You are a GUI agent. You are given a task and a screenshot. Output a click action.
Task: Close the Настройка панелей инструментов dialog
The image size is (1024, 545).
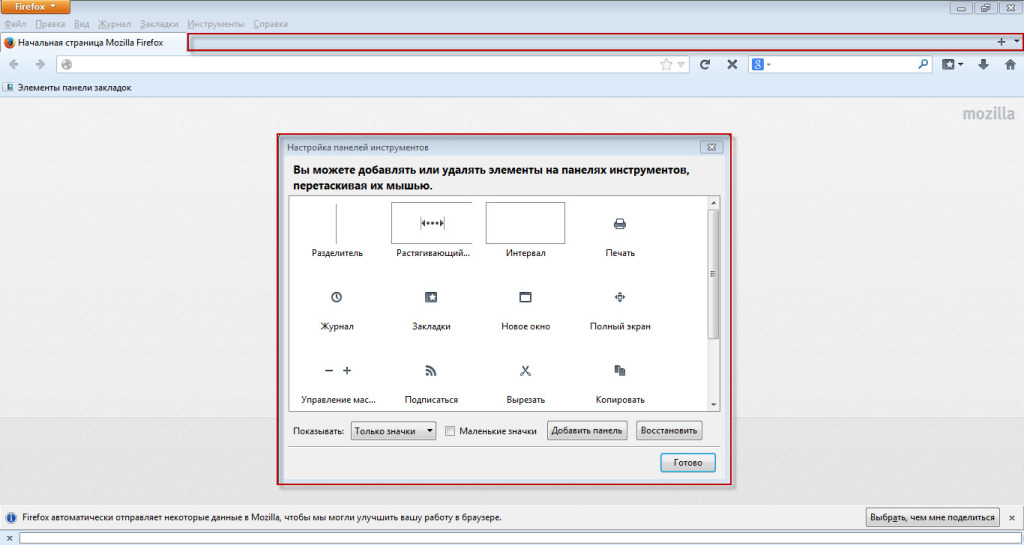[711, 148]
